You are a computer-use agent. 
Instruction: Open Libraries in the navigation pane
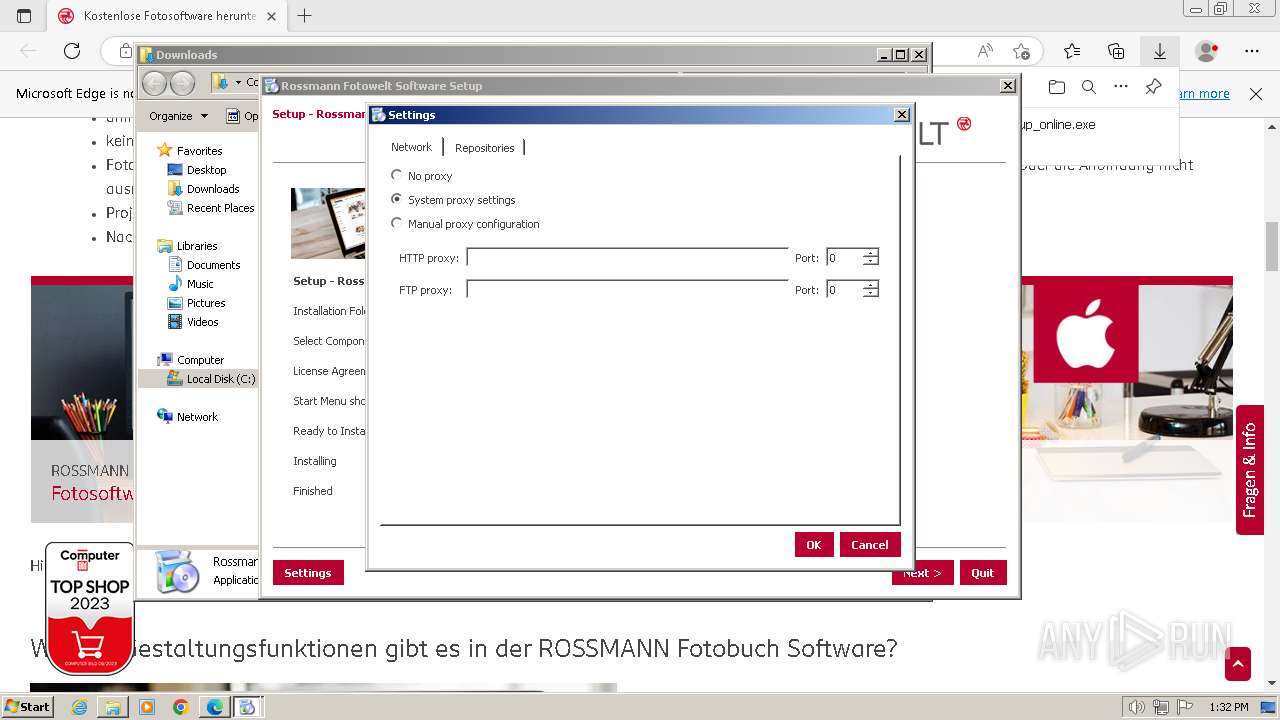(x=197, y=246)
